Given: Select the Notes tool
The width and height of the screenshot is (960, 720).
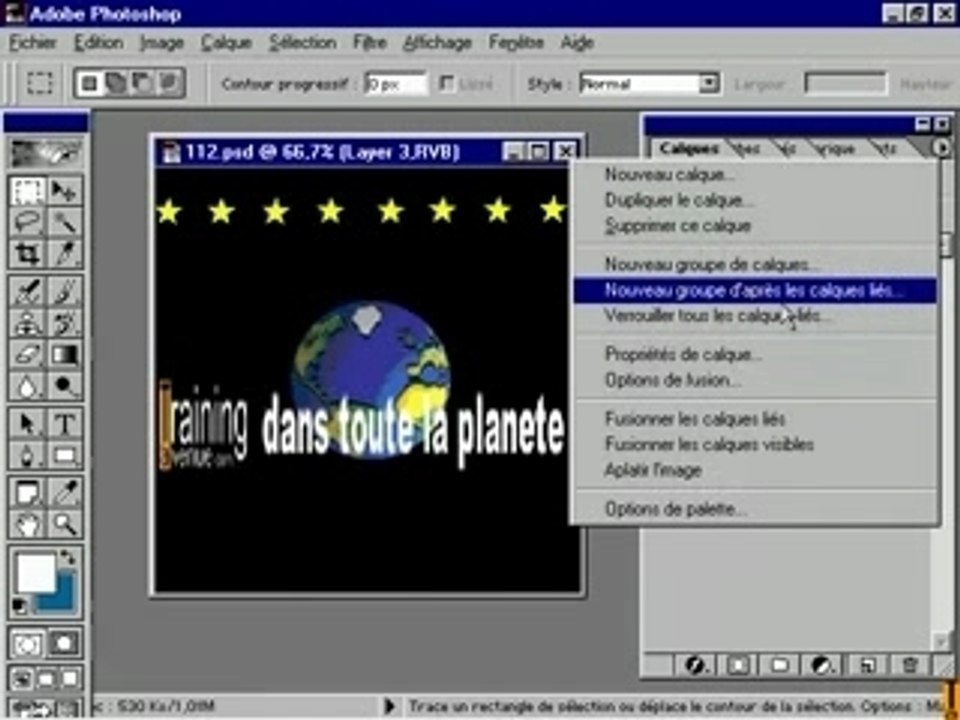Looking at the screenshot, I should (x=27, y=493).
